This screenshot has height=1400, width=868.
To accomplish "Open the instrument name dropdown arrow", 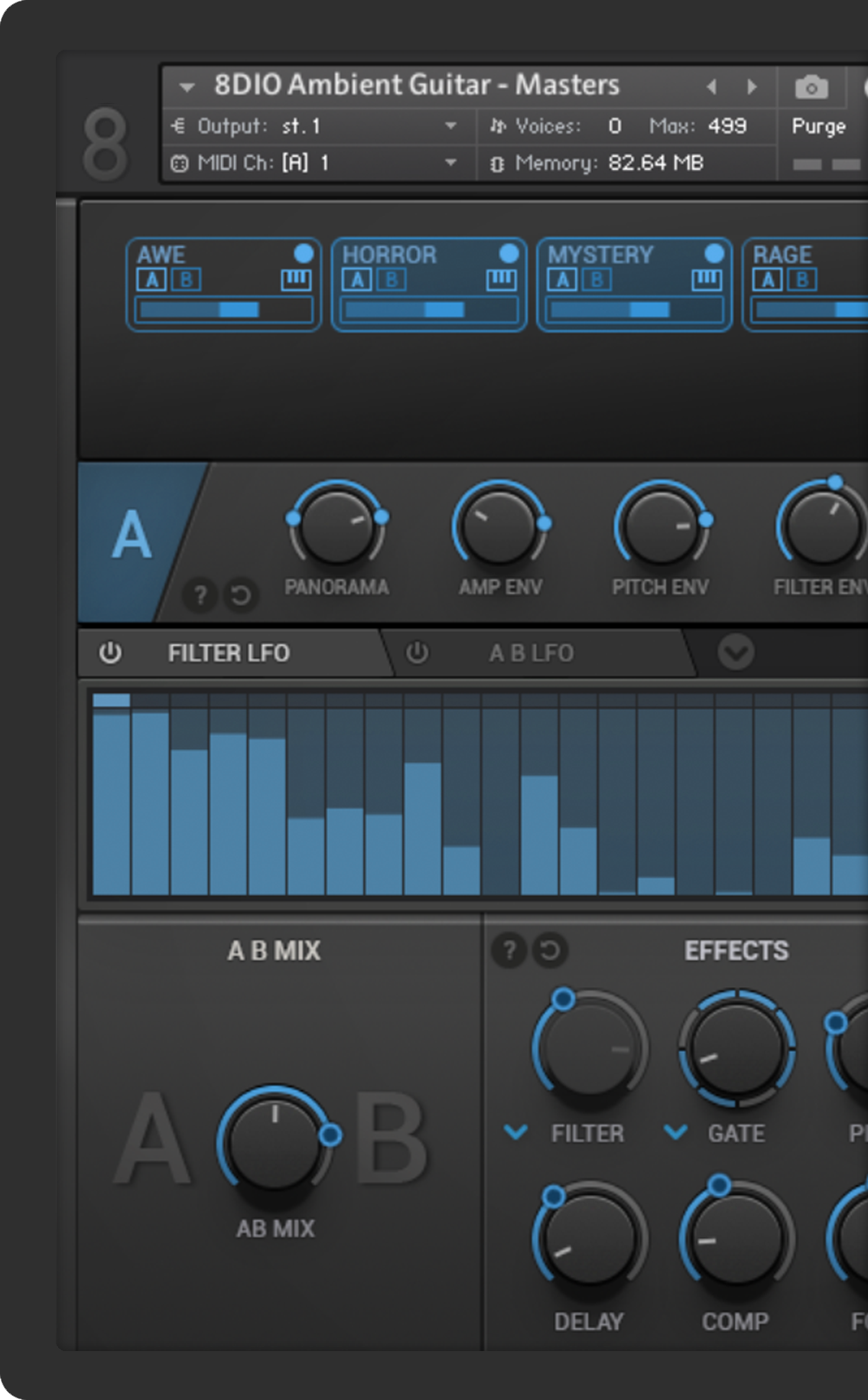I will 187,87.
